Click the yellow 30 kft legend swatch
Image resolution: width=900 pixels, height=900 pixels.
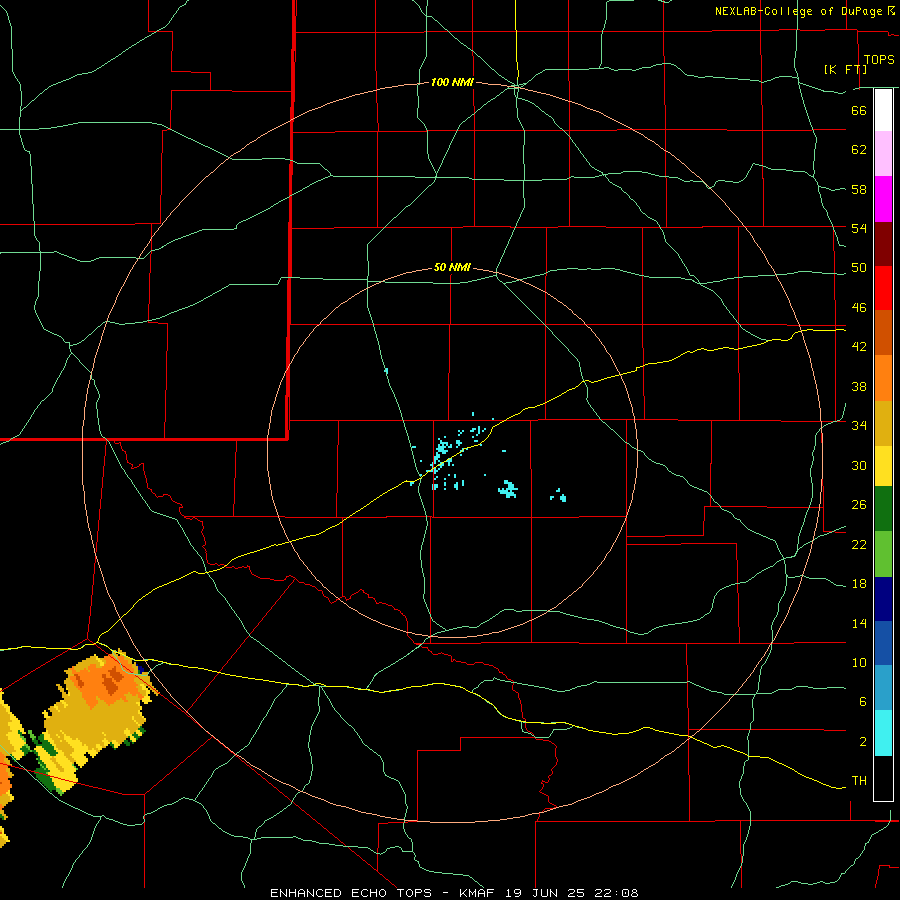coord(883,466)
